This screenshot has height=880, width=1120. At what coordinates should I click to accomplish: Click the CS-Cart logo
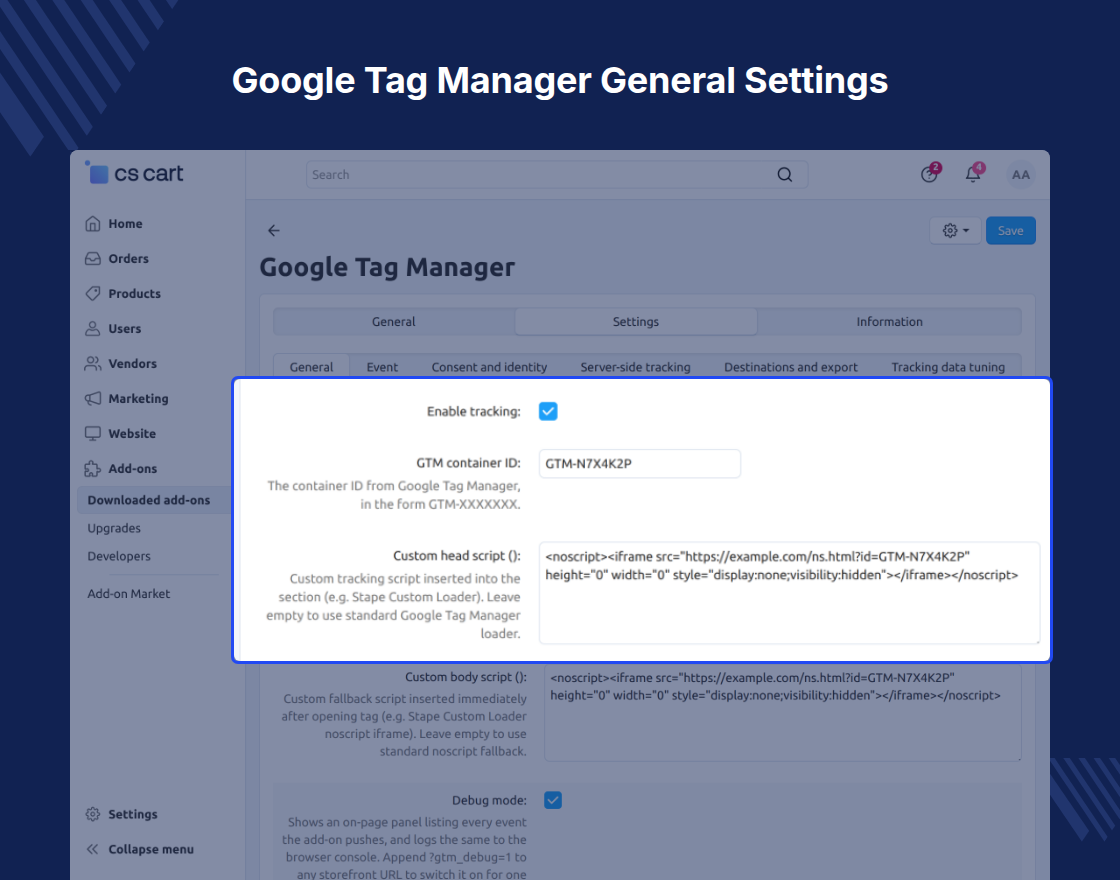tap(134, 173)
